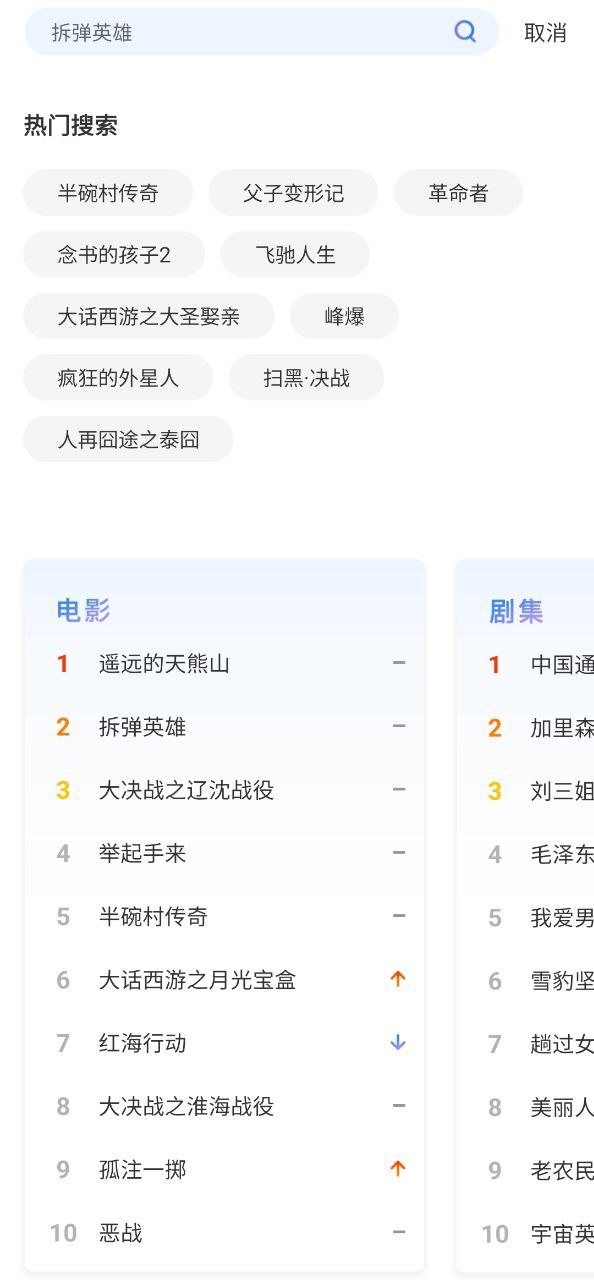Open 人再囧途之泰囧 hot search tag
This screenshot has width=594, height=1280.
(x=128, y=439)
